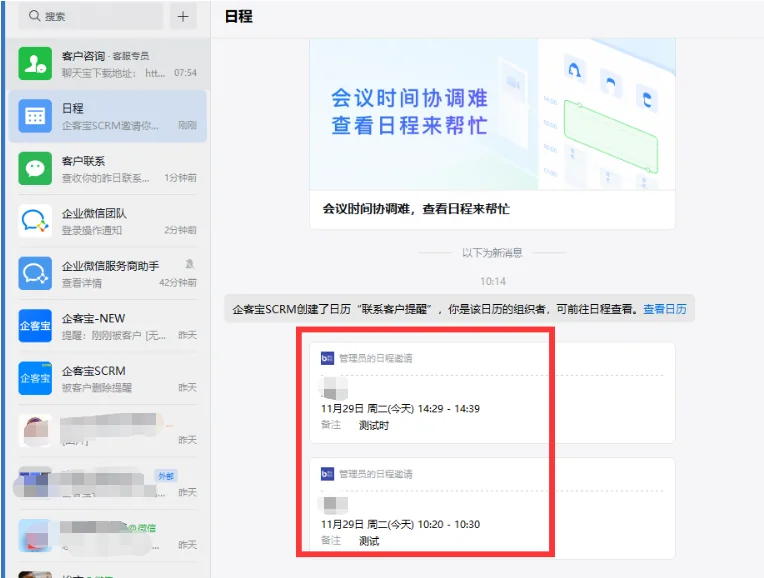Screen dimensions: 764x578
Task: Click 登录操作通知 message preview
Action: tap(92, 231)
